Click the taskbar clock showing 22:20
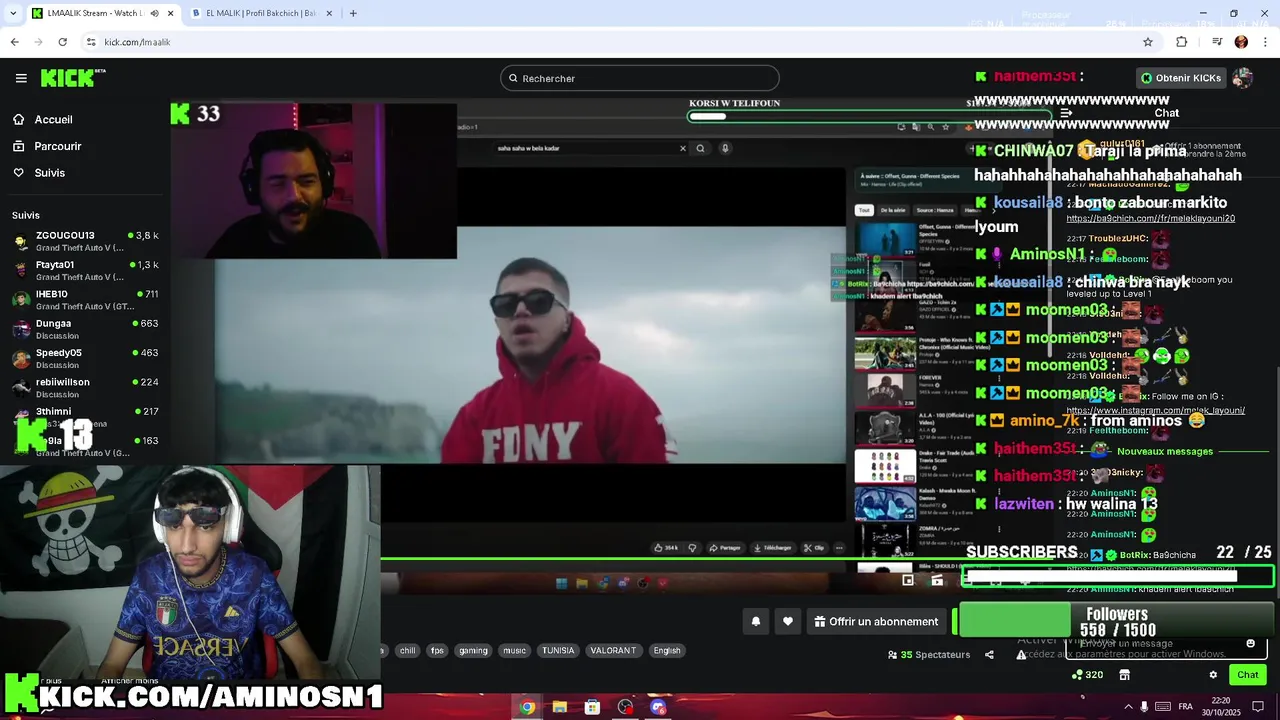 1221,707
